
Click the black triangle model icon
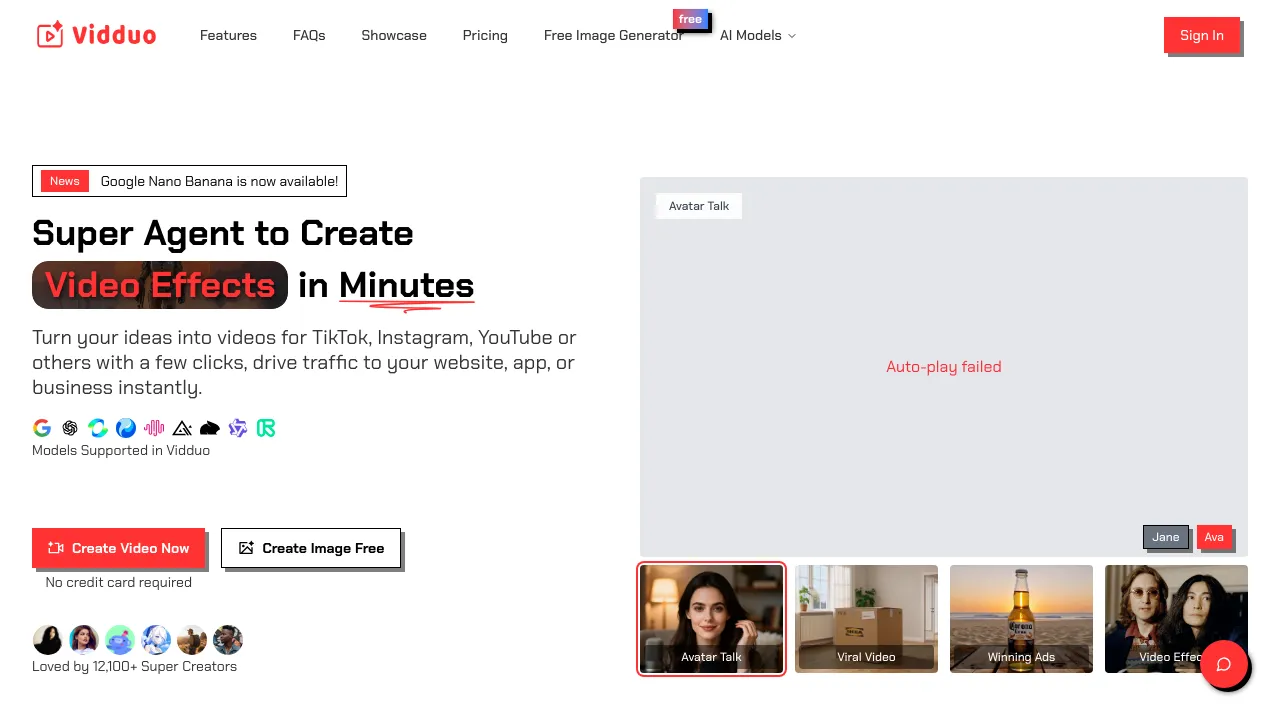(x=182, y=428)
